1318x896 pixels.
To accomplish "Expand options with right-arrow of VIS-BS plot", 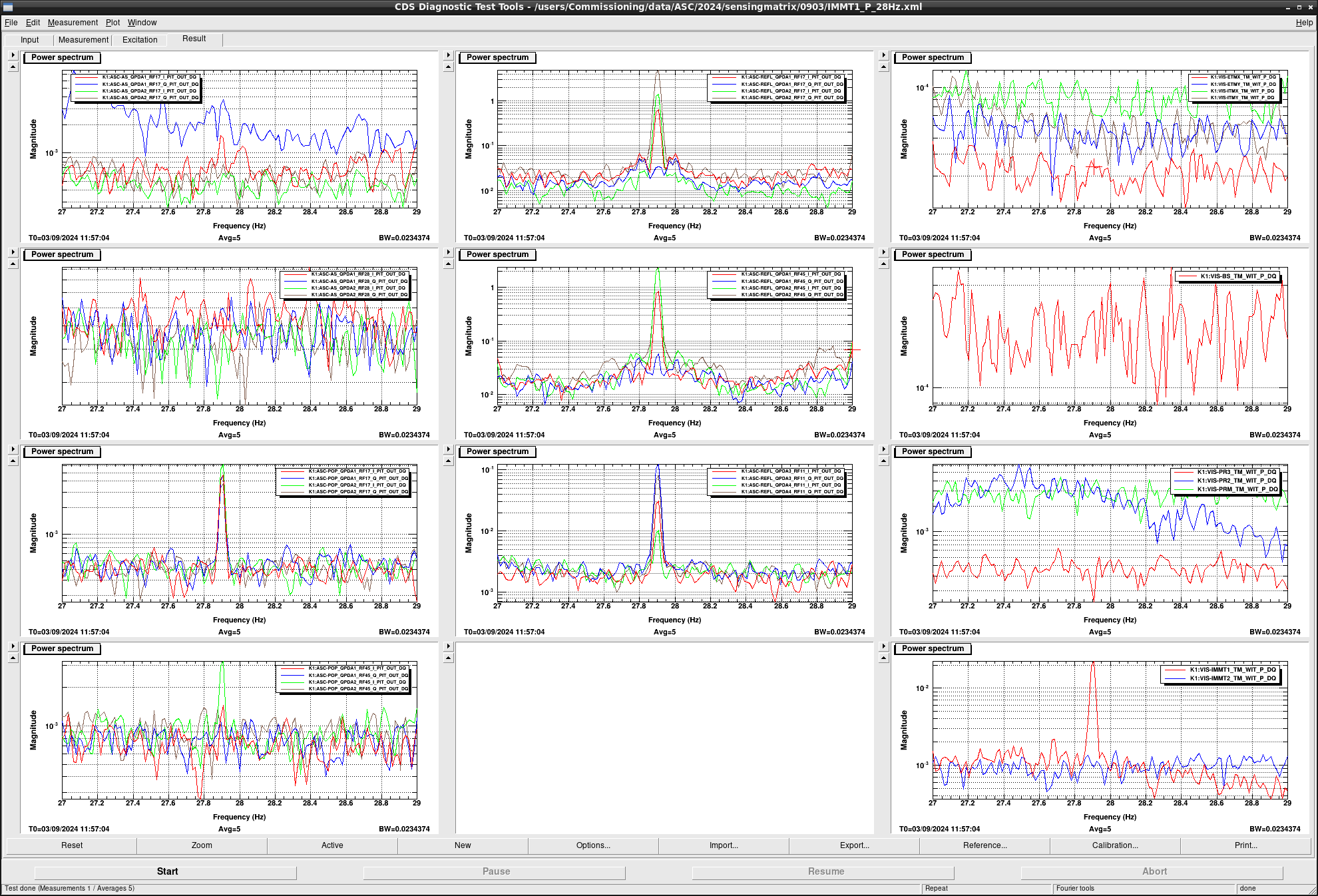I will coord(883,252).
